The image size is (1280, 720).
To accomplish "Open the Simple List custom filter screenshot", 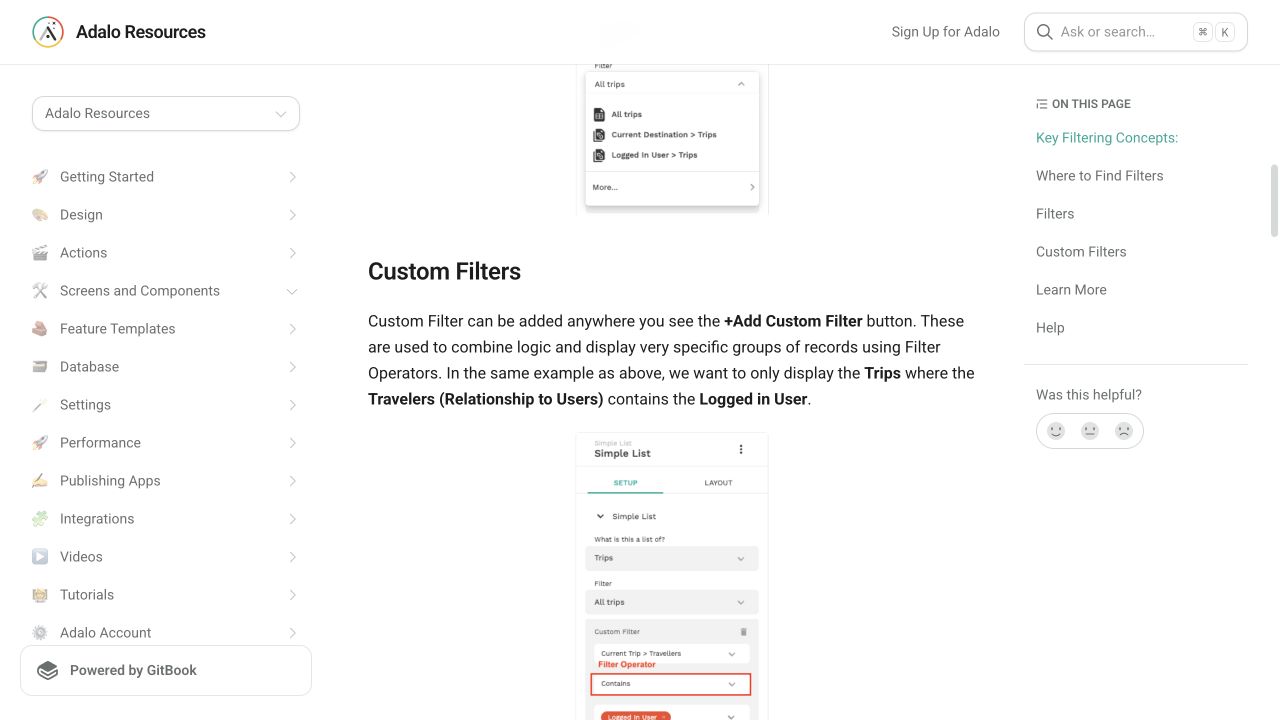I will (672, 576).
